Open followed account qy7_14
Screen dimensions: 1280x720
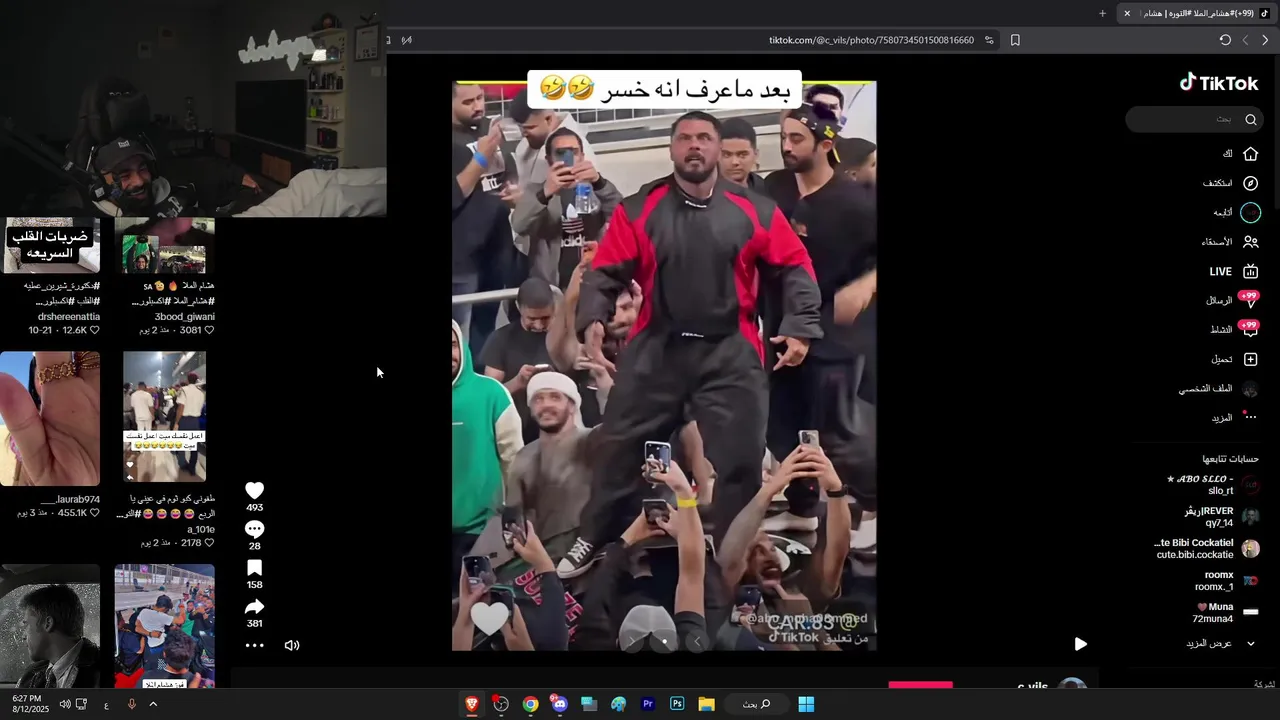pos(1220,517)
